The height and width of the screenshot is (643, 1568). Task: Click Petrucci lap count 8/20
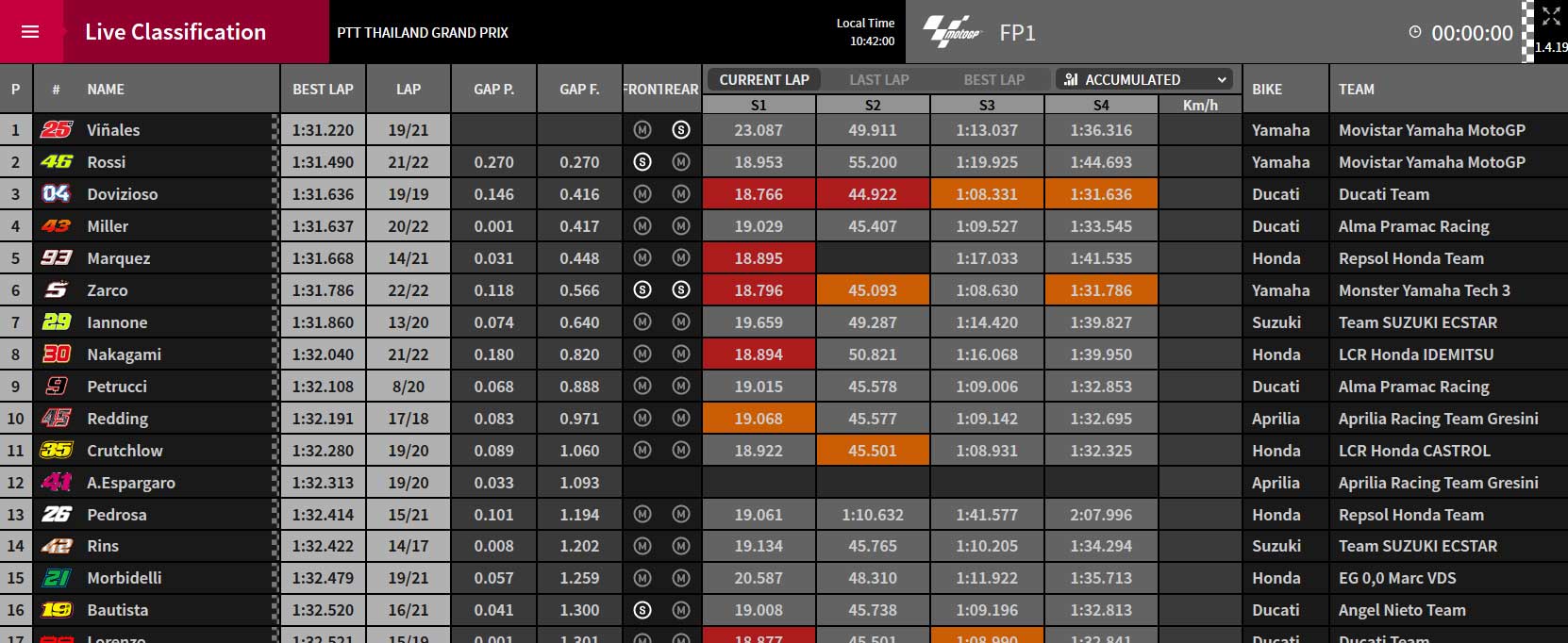click(x=409, y=387)
